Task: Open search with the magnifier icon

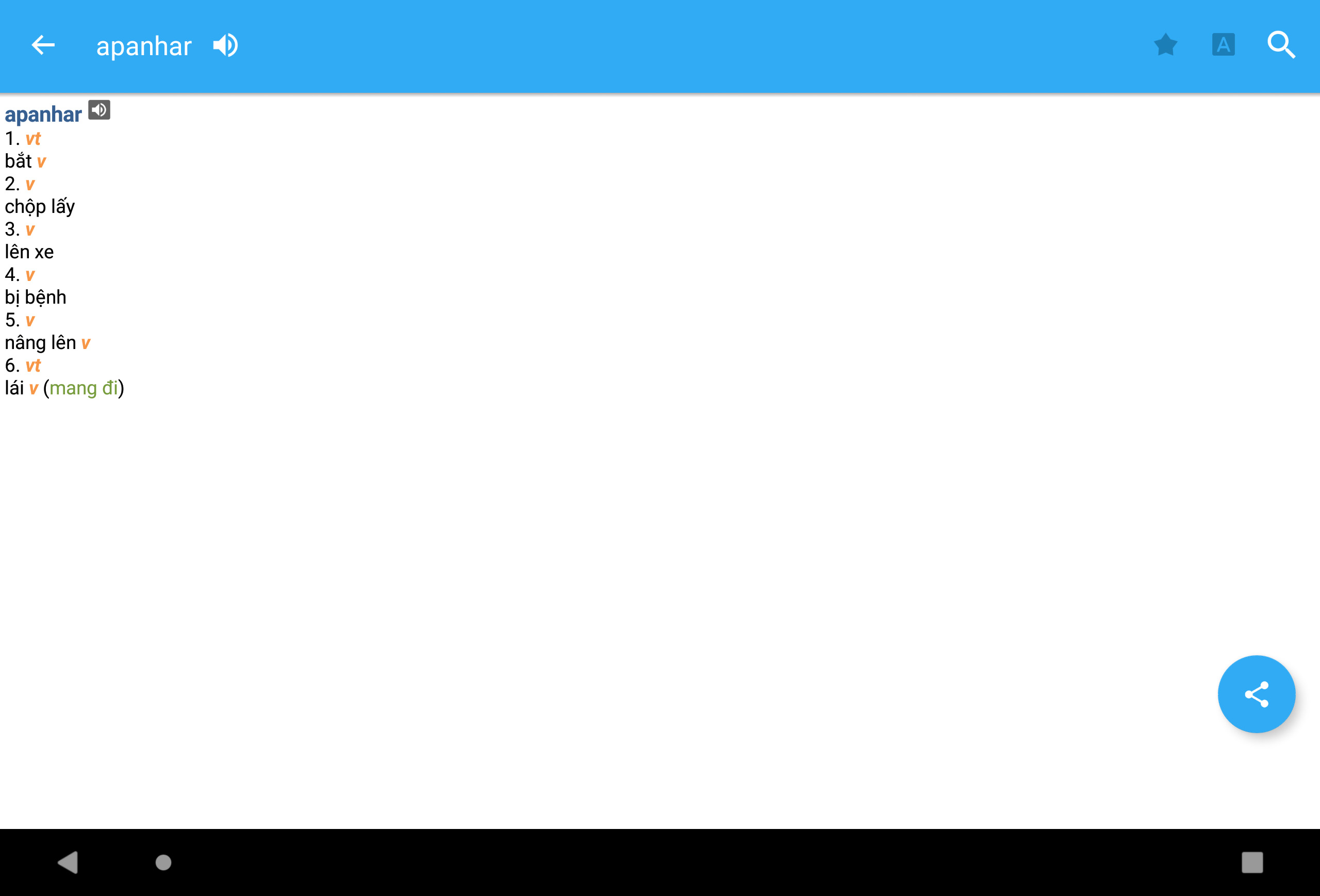Action: coord(1281,45)
